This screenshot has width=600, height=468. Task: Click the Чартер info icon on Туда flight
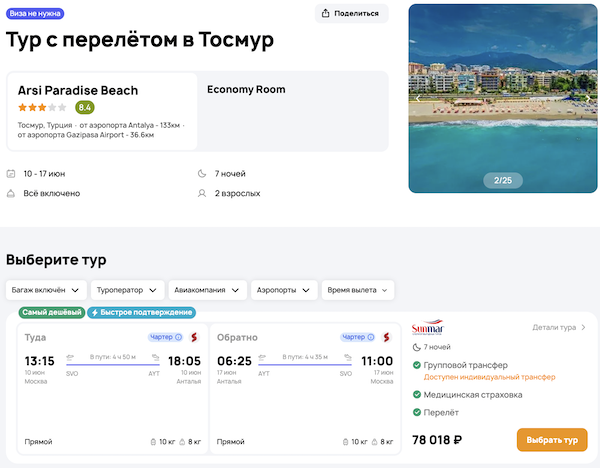pyautogui.click(x=178, y=337)
